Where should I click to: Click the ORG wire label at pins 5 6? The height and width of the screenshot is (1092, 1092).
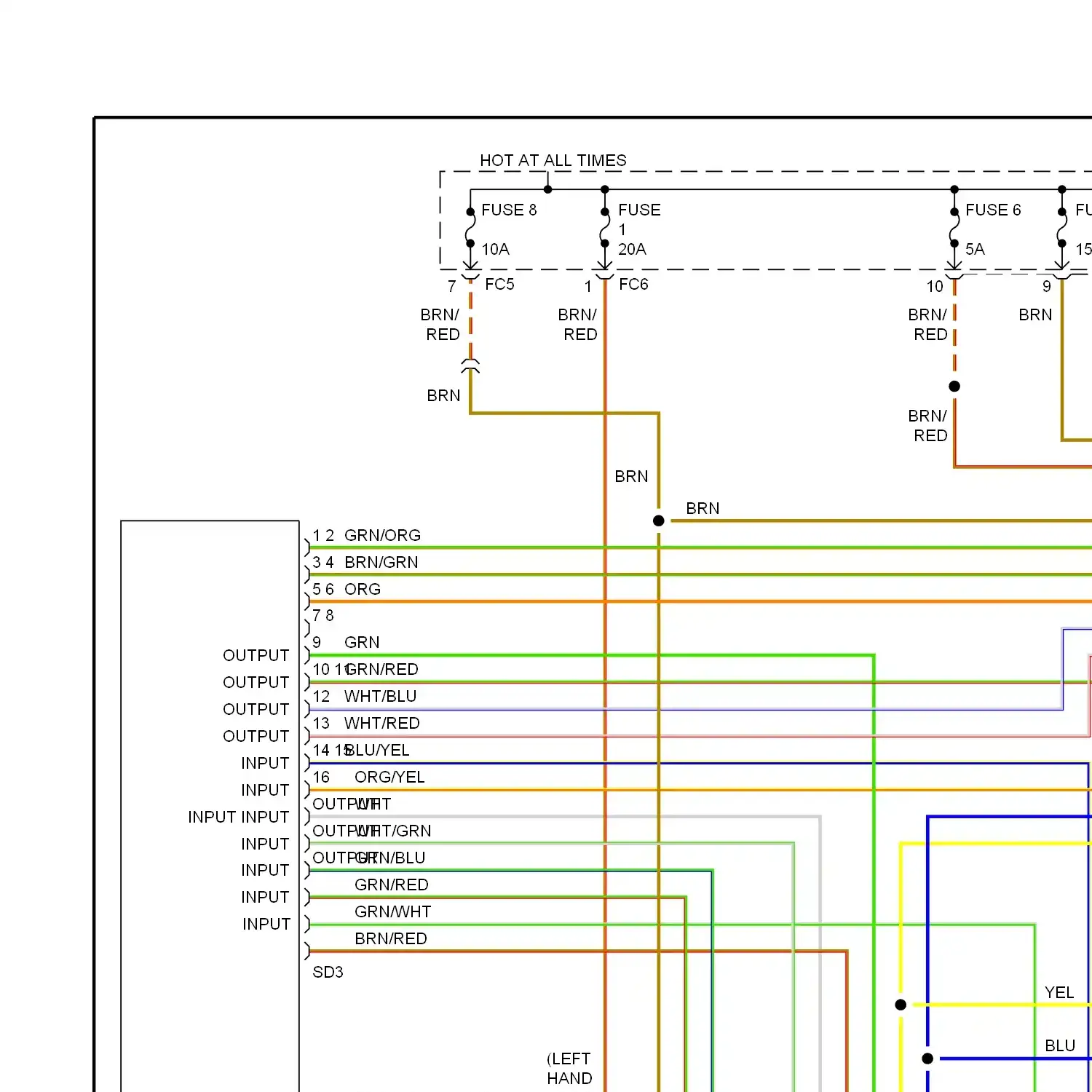pyautogui.click(x=363, y=589)
